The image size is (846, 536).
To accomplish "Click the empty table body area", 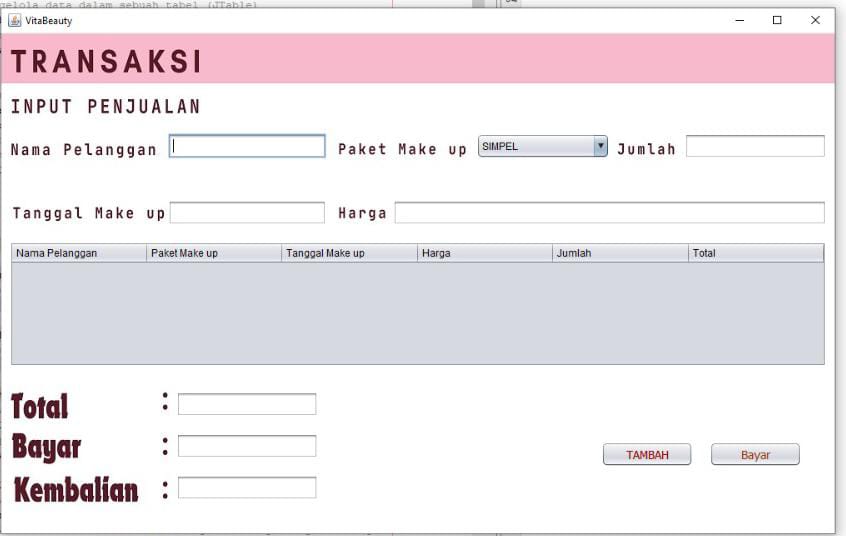I will click(417, 313).
